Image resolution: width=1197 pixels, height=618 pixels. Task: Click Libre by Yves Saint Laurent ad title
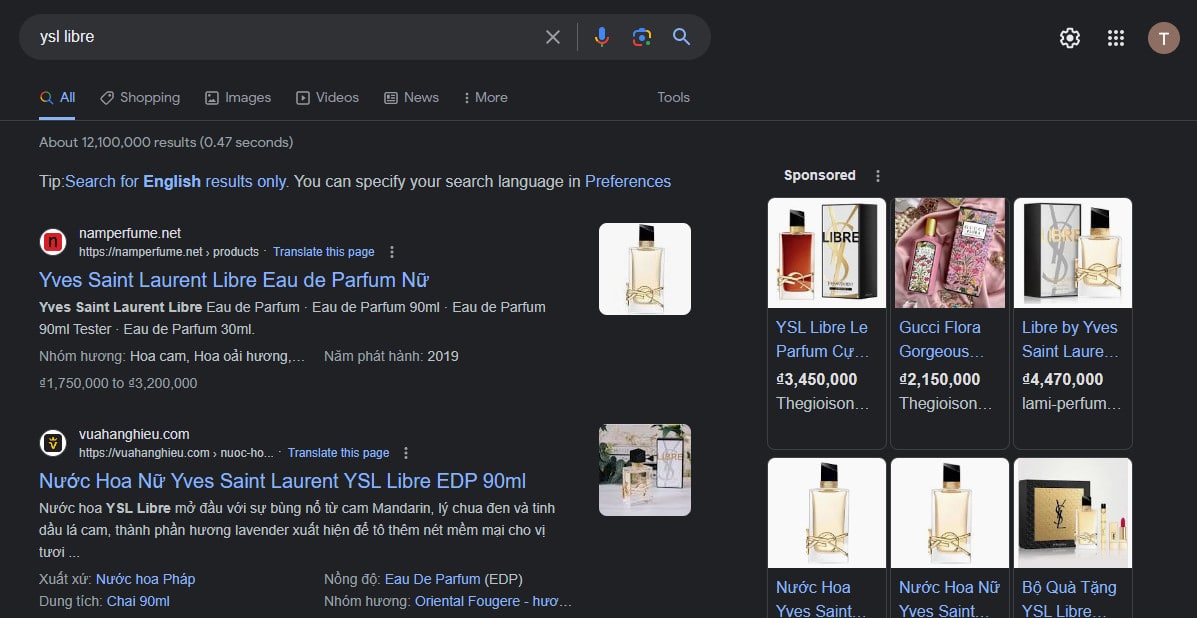1070,340
